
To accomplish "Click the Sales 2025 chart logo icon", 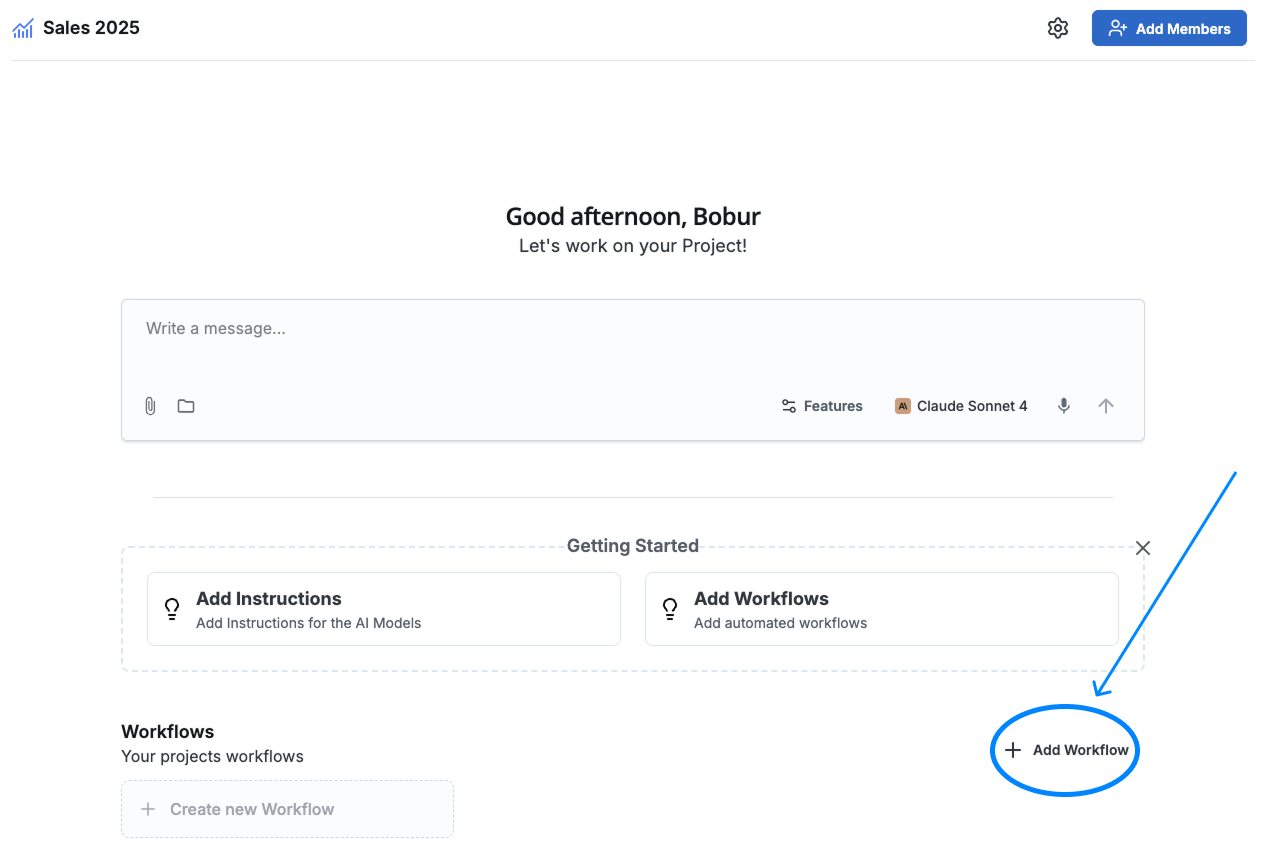I will 22,28.
